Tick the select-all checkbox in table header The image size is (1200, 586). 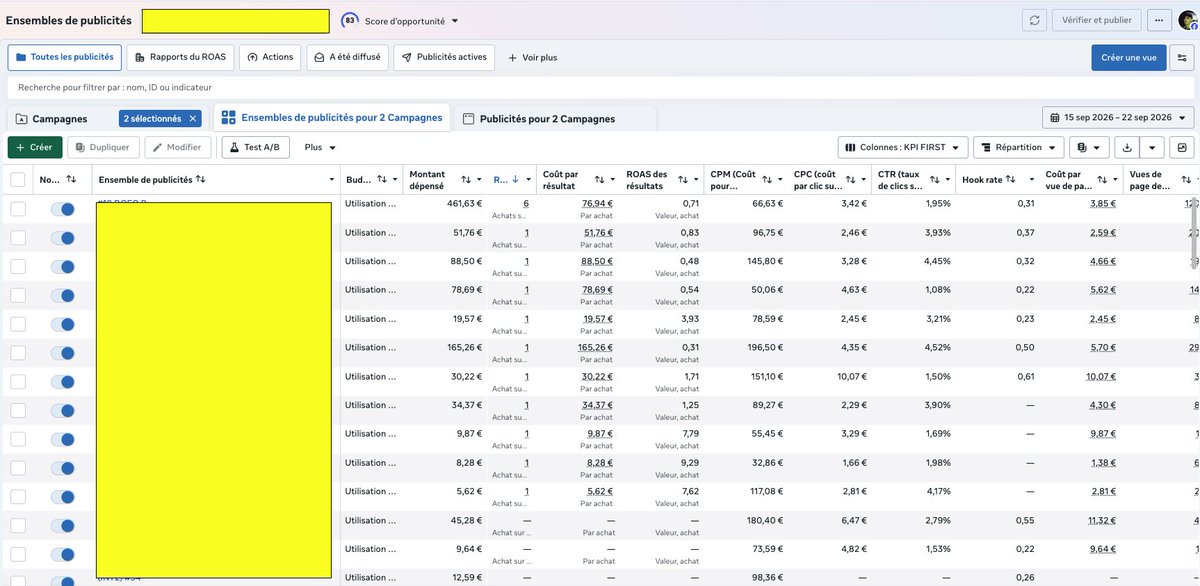(x=18, y=180)
